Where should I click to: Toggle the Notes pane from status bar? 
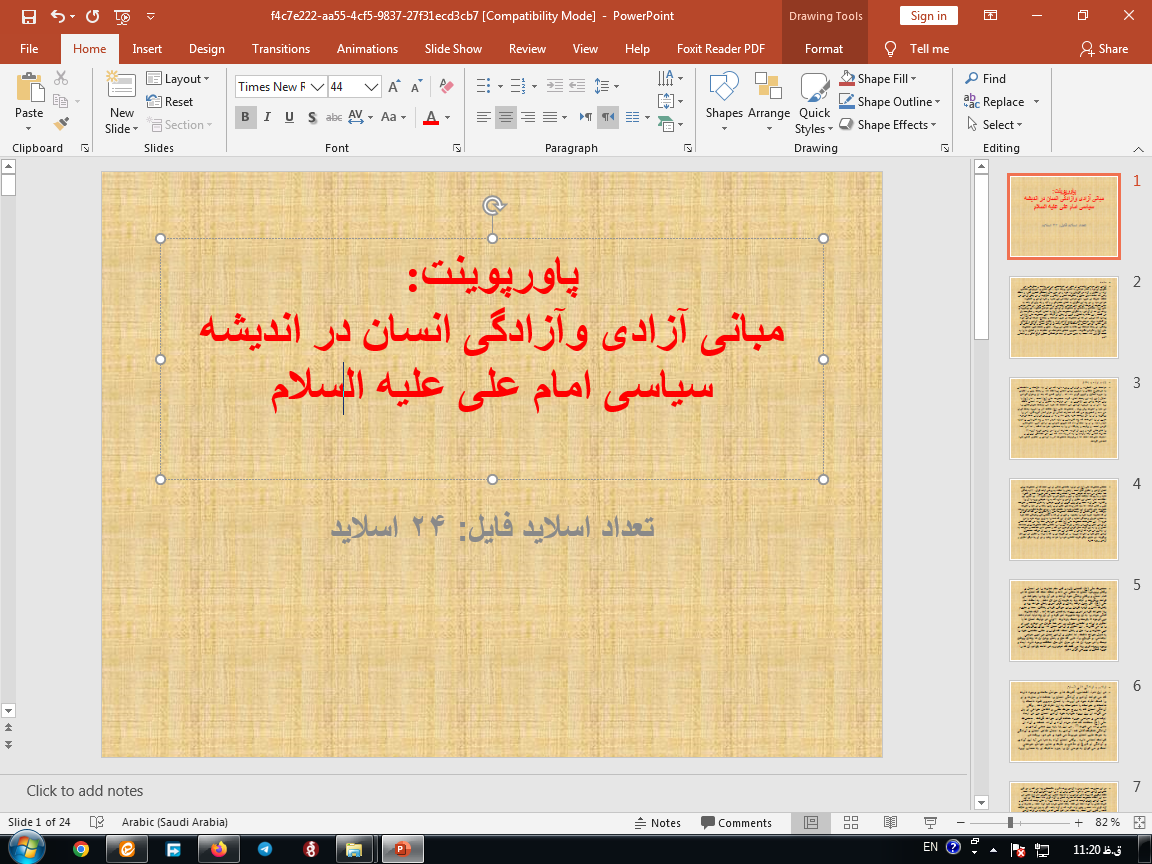click(x=657, y=823)
